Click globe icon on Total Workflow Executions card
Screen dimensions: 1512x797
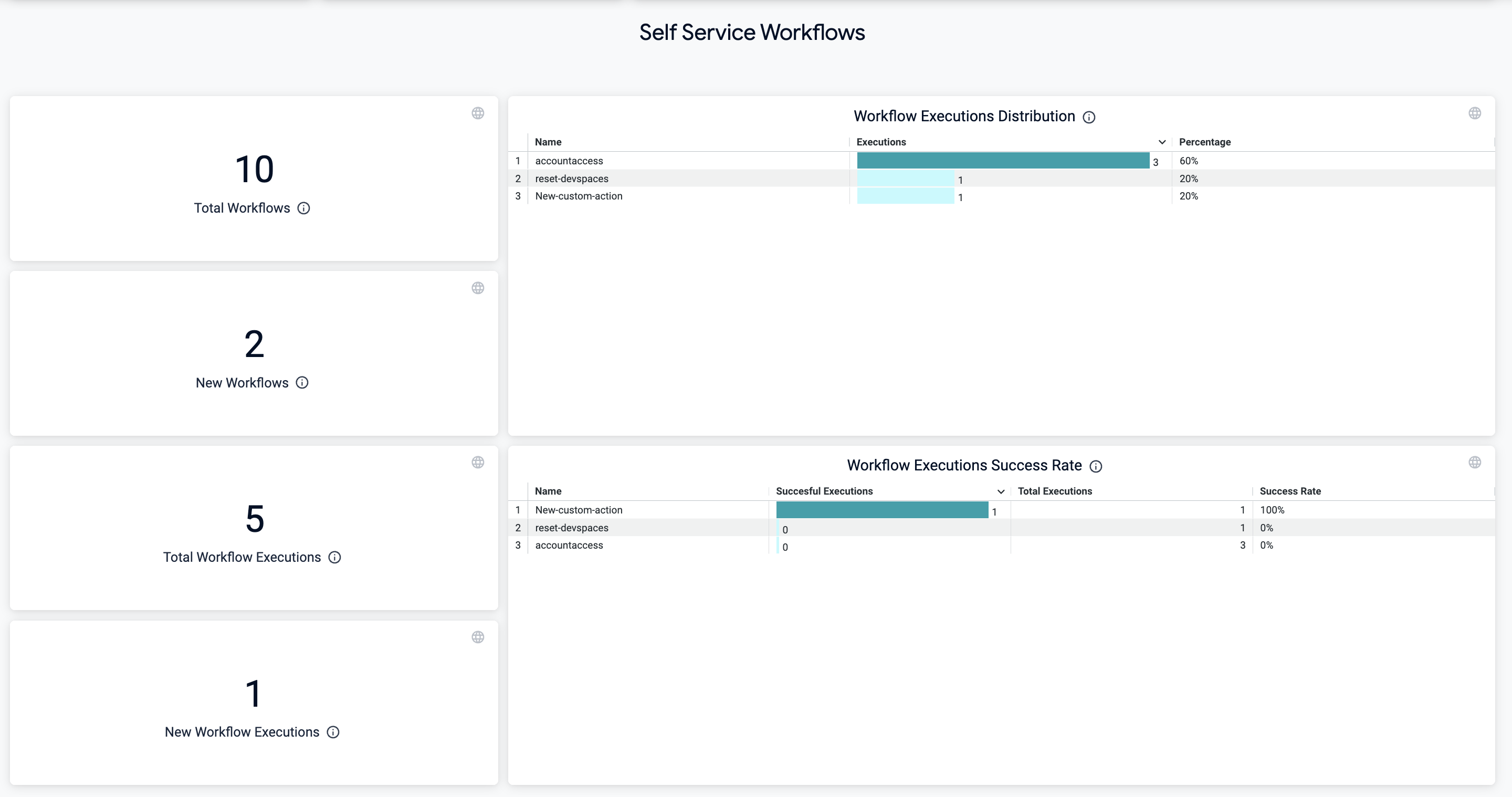(x=478, y=463)
